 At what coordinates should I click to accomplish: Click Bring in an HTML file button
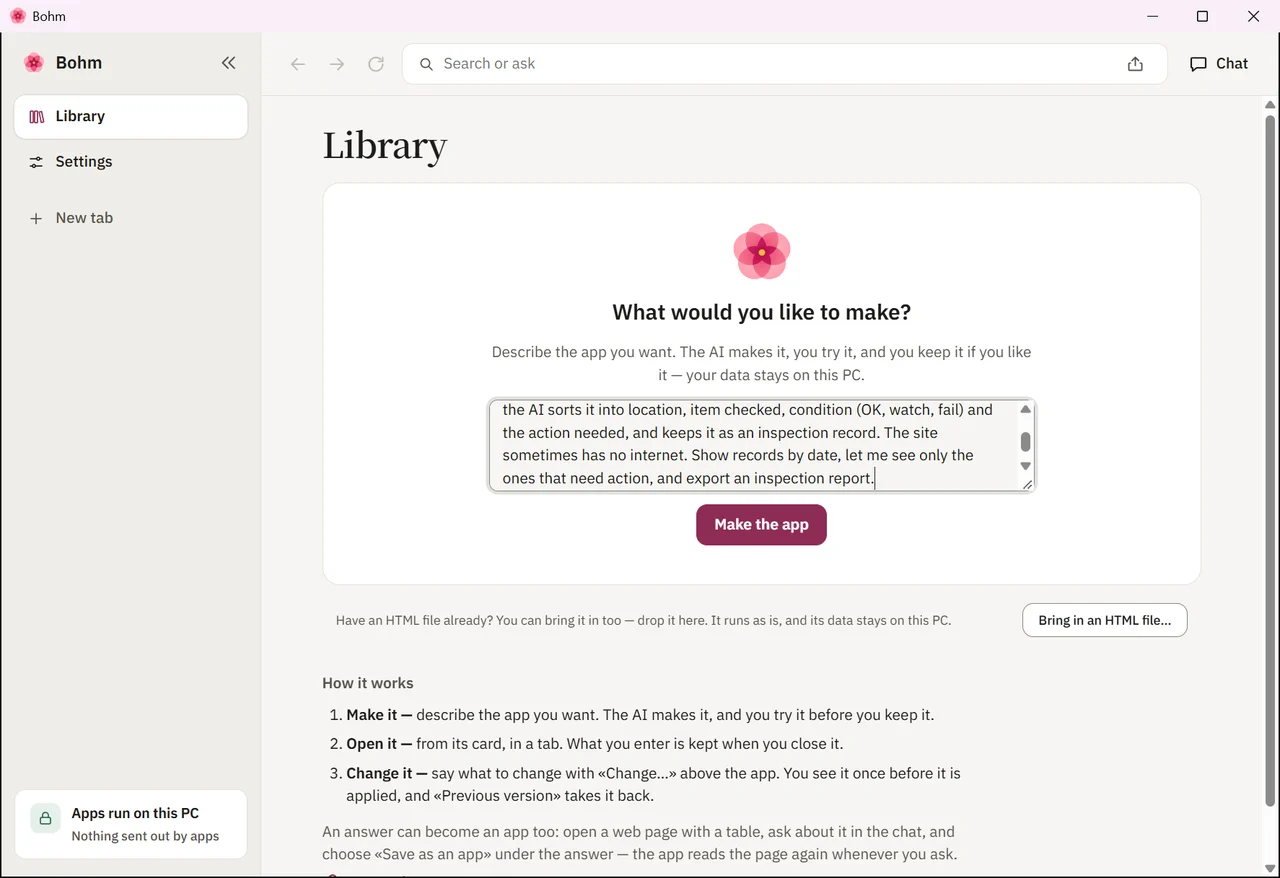1105,620
